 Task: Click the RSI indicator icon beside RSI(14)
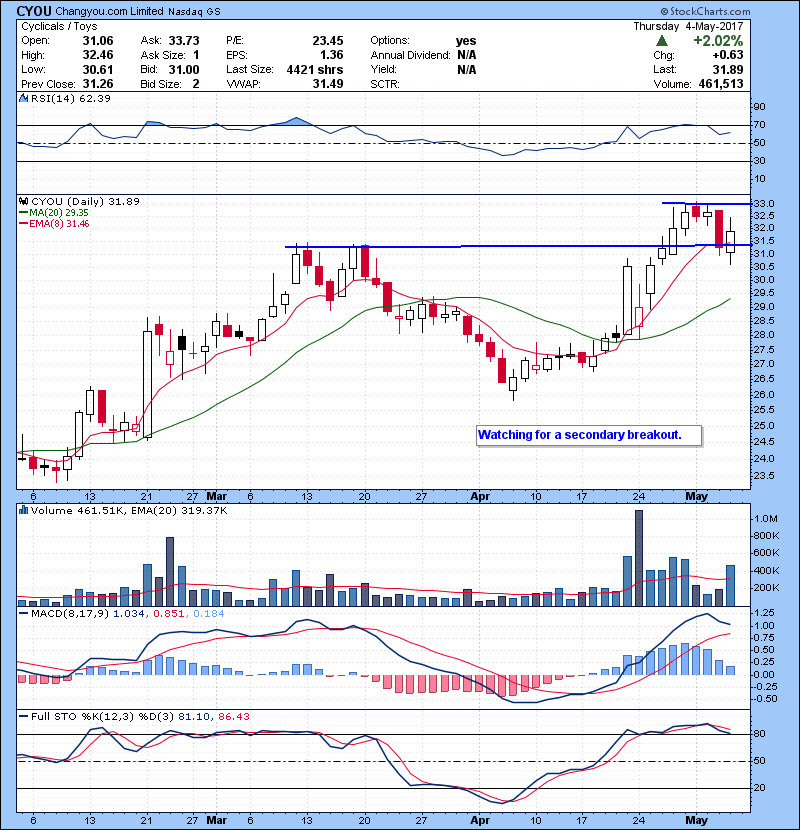[x=23, y=98]
